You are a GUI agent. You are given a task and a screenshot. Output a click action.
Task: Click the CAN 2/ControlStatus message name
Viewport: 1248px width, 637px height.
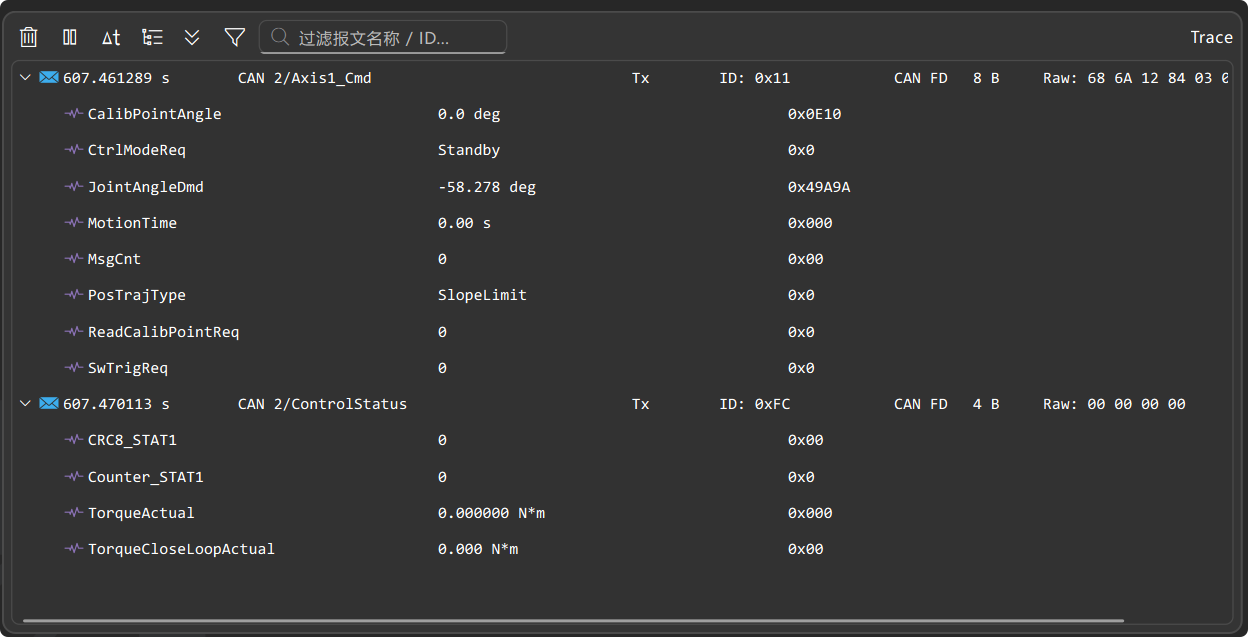[x=323, y=404]
